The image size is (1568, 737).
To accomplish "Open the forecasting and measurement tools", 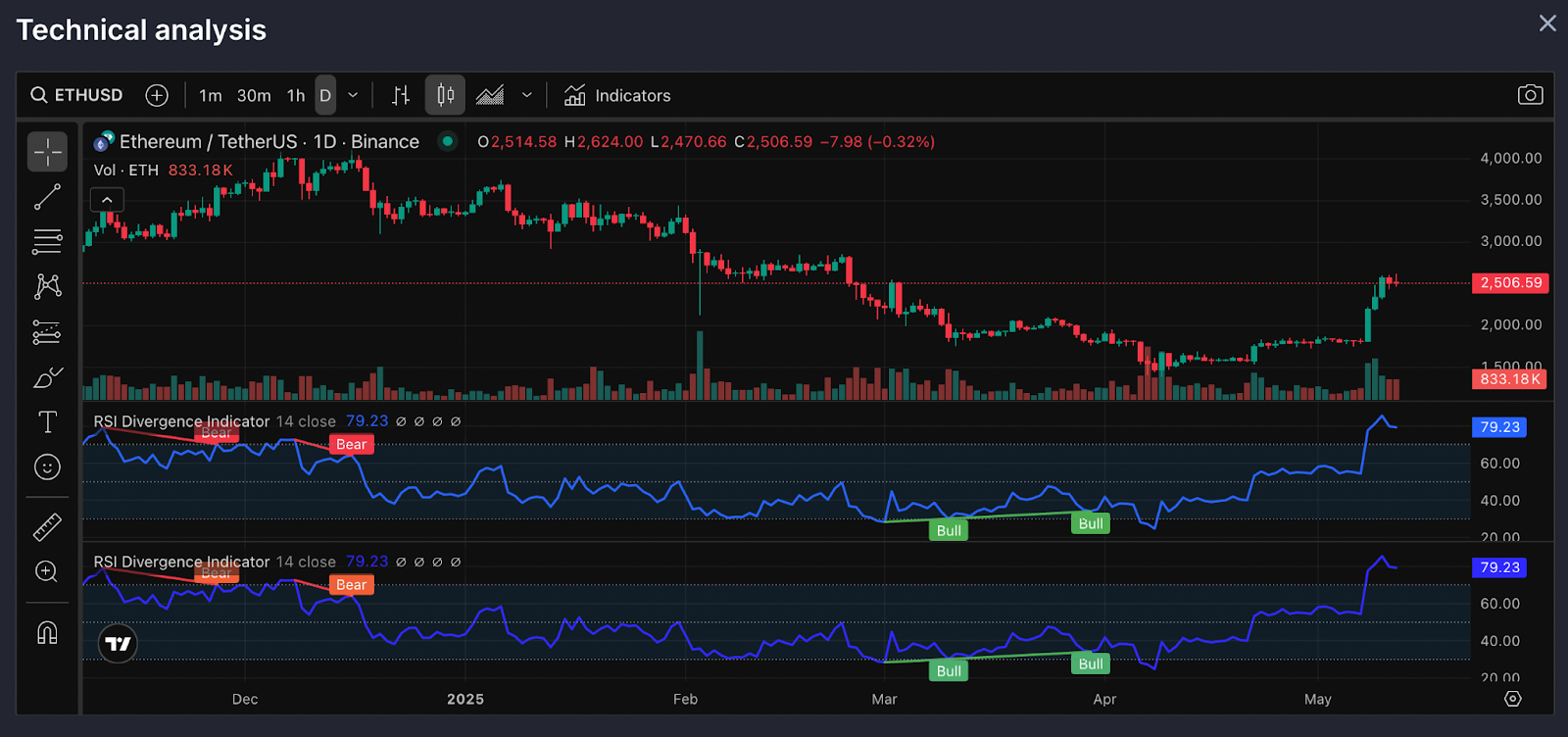I will pyautogui.click(x=47, y=332).
